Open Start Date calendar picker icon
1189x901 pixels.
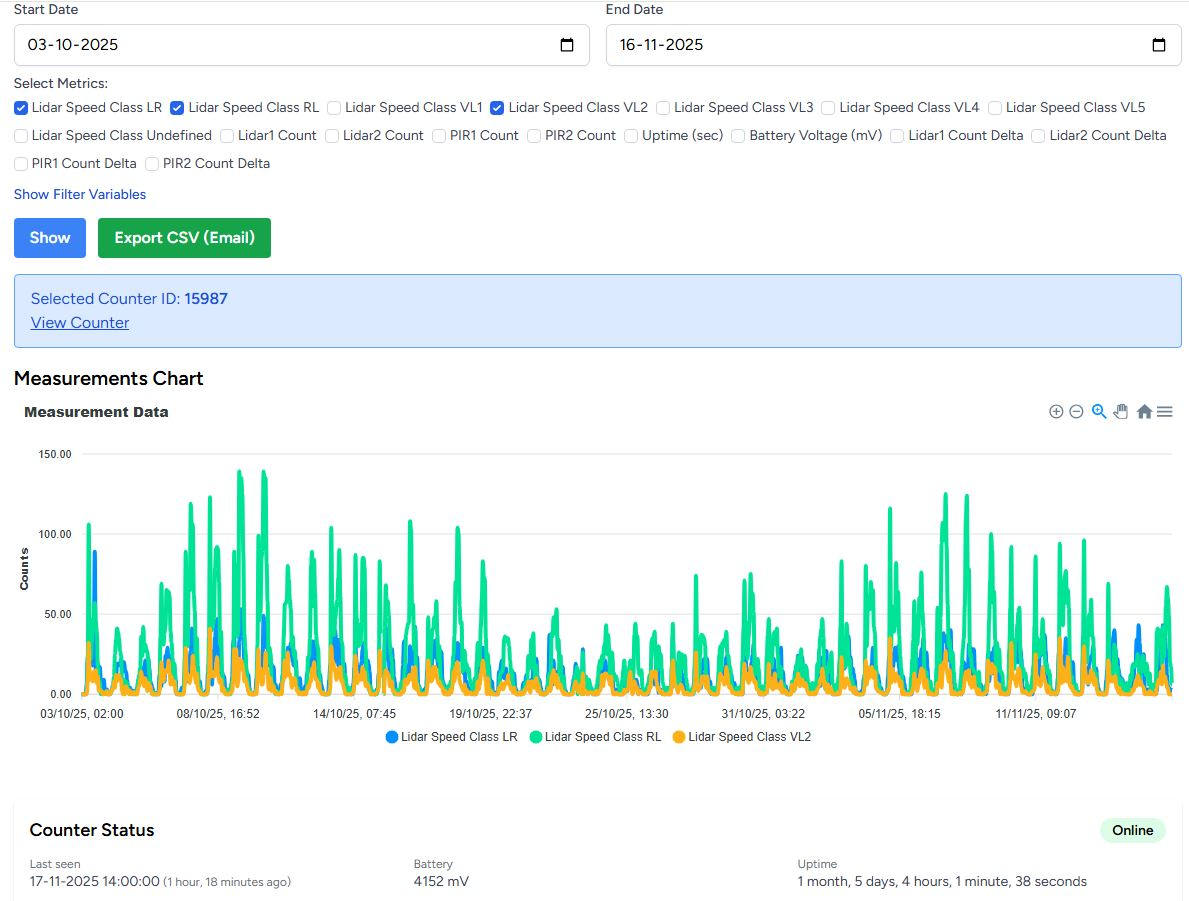(567, 45)
